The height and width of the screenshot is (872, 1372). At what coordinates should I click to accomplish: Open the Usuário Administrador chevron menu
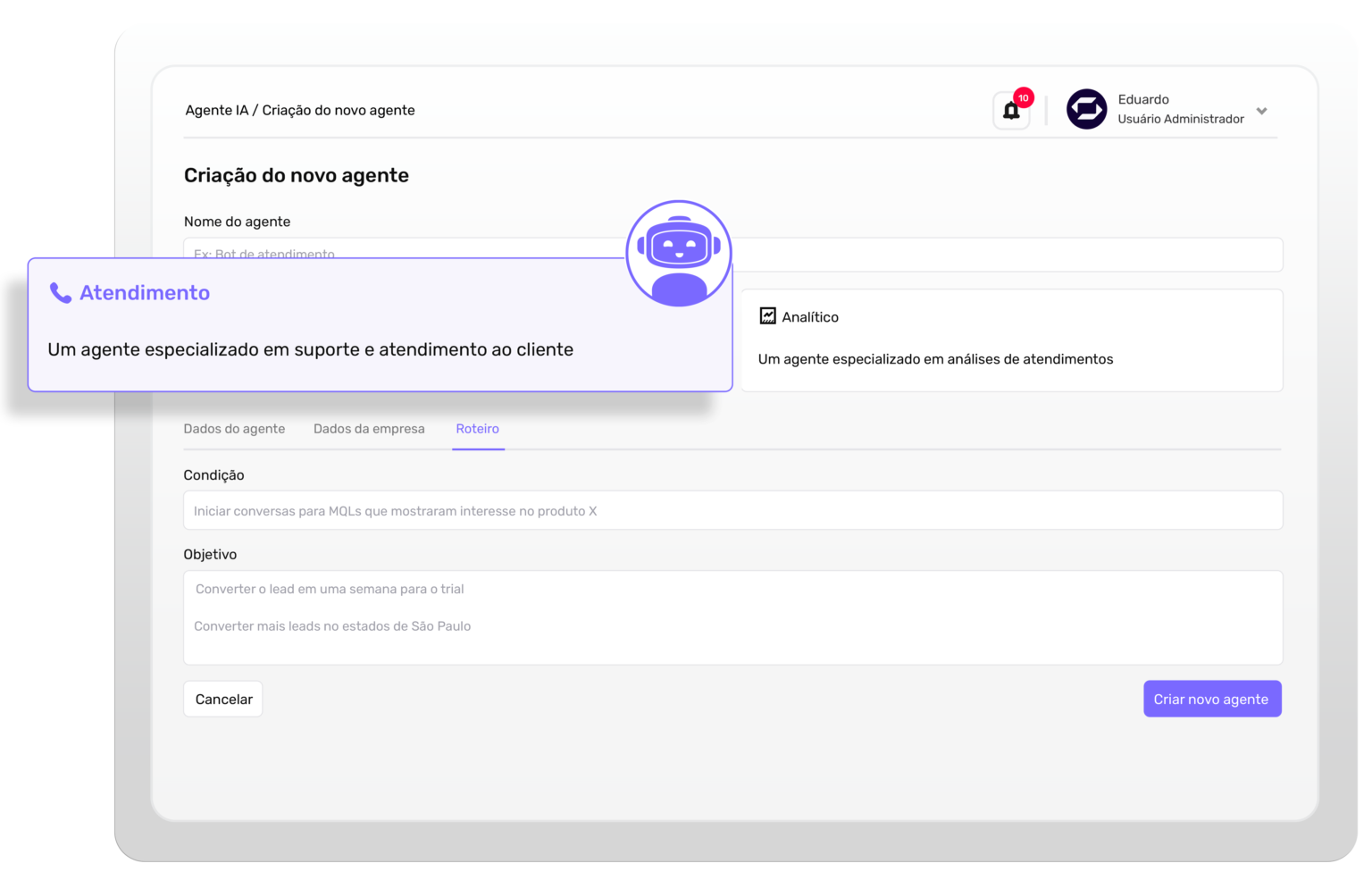tap(1262, 110)
